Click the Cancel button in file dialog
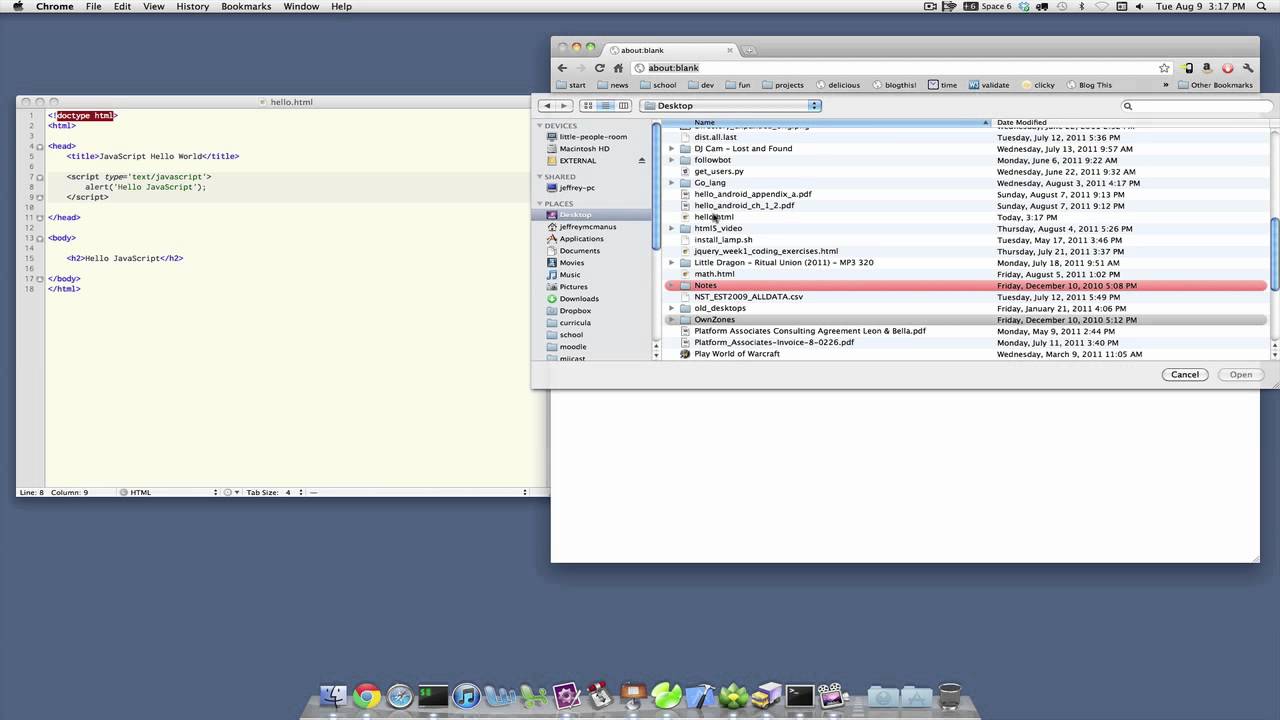This screenshot has width=1280, height=720. pos(1185,375)
